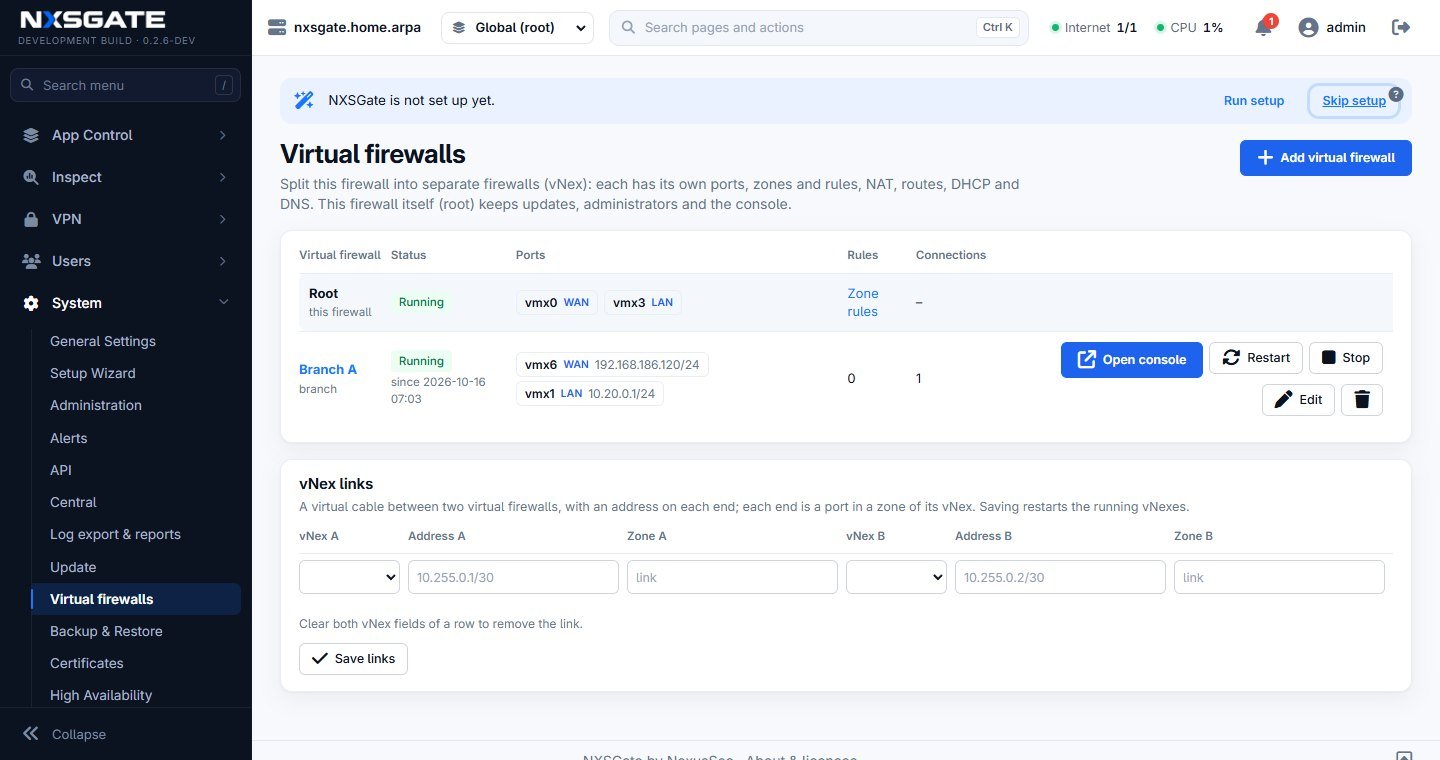Click the System gear icon in sidebar
Viewport: 1440px width, 760px height.
pyautogui.click(x=31, y=303)
